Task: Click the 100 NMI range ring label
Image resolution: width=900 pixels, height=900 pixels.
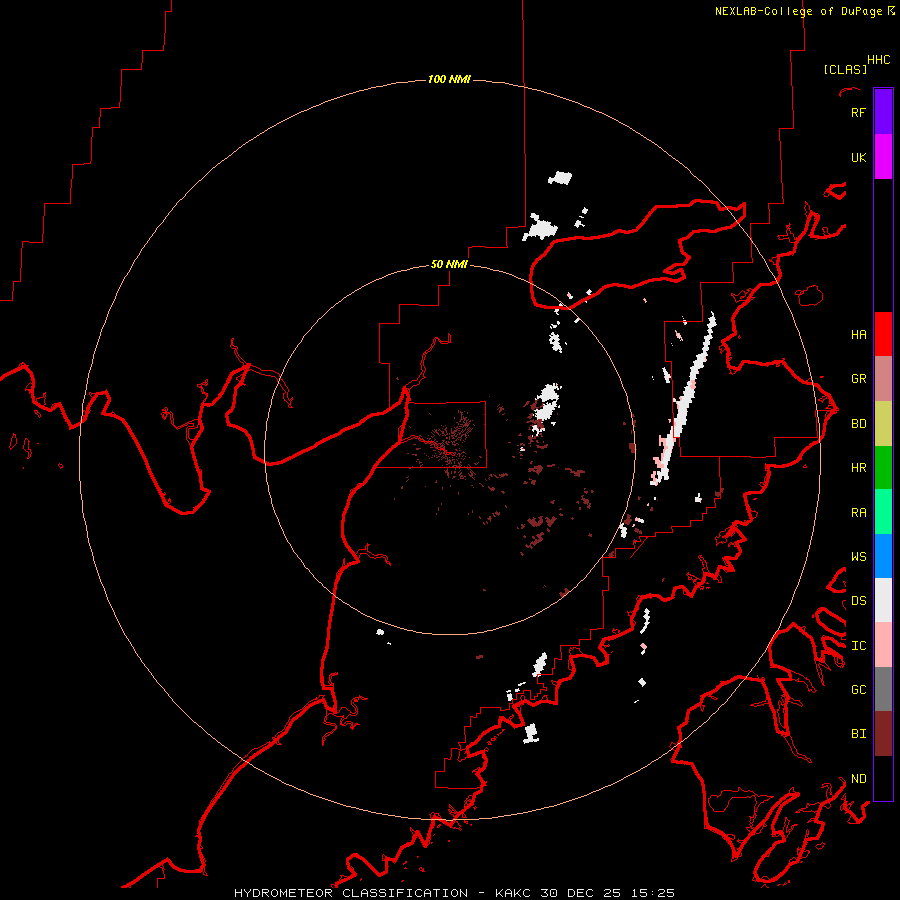Action: pos(449,79)
